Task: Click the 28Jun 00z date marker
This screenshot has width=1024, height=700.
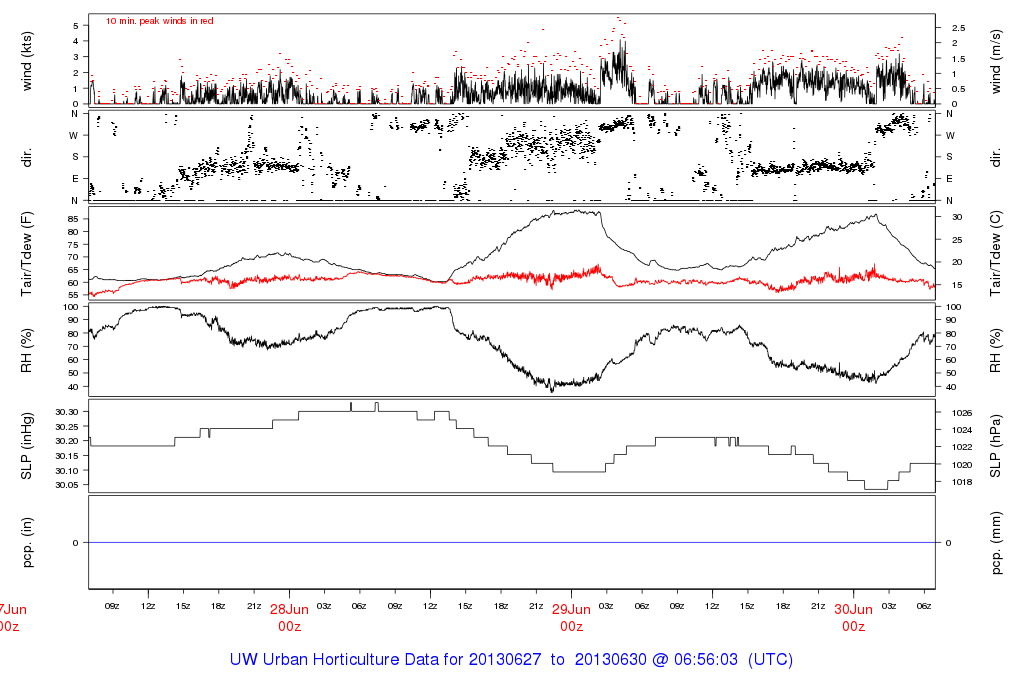Action: pyautogui.click(x=289, y=616)
